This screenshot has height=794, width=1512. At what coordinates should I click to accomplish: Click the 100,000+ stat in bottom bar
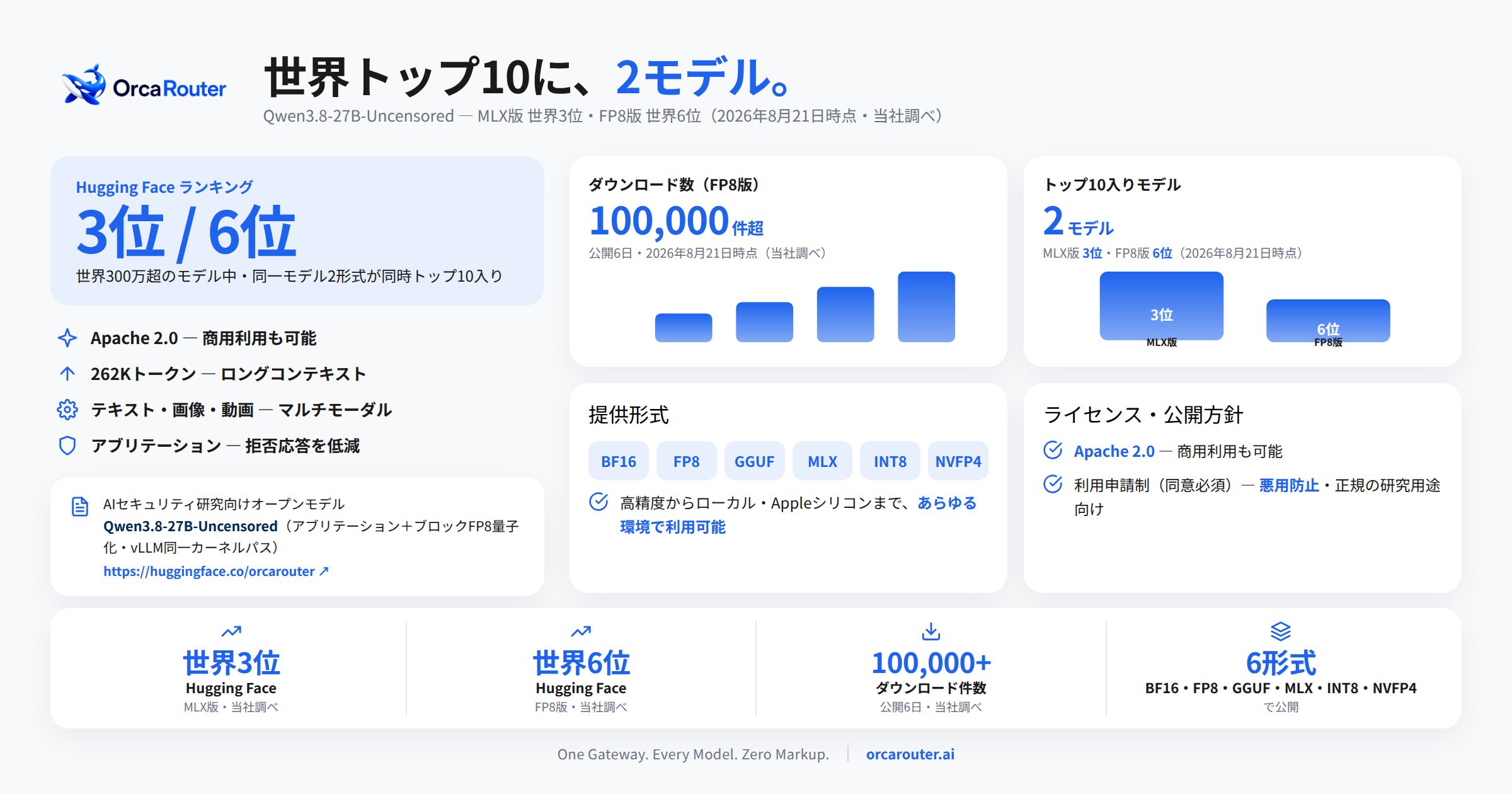[x=931, y=663]
